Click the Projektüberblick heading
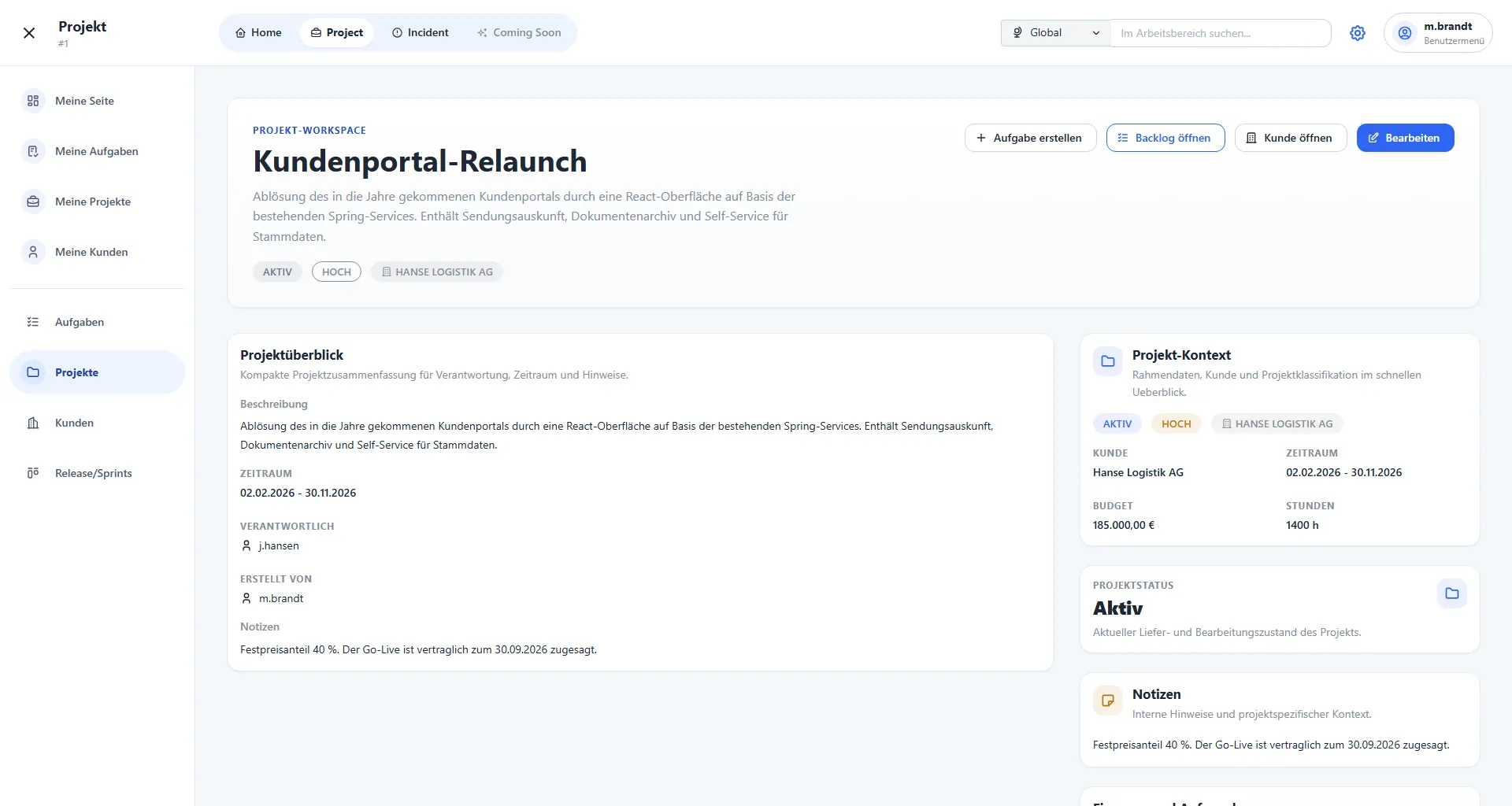 [291, 355]
